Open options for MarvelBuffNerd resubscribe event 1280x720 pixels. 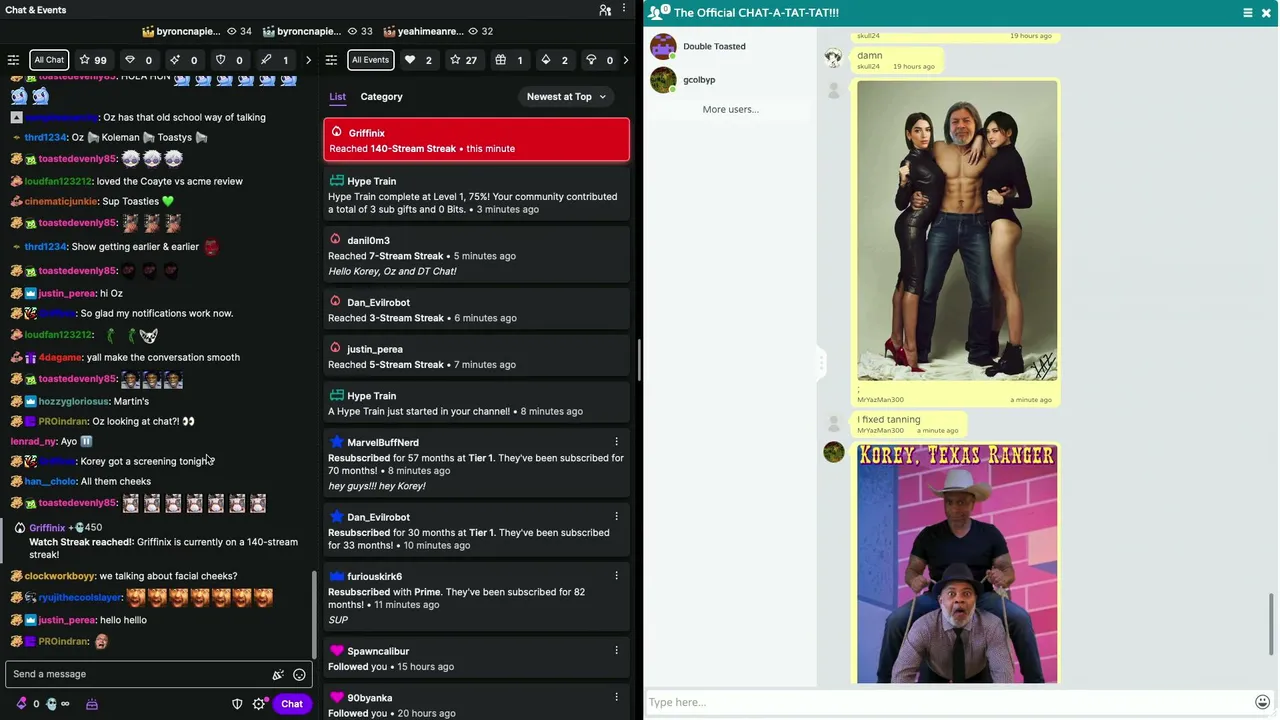[x=616, y=442]
